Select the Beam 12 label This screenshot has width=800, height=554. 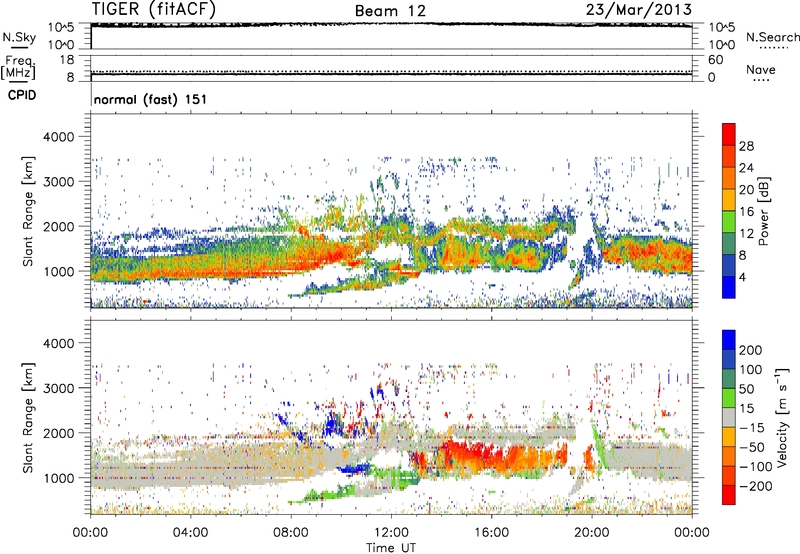(390, 11)
